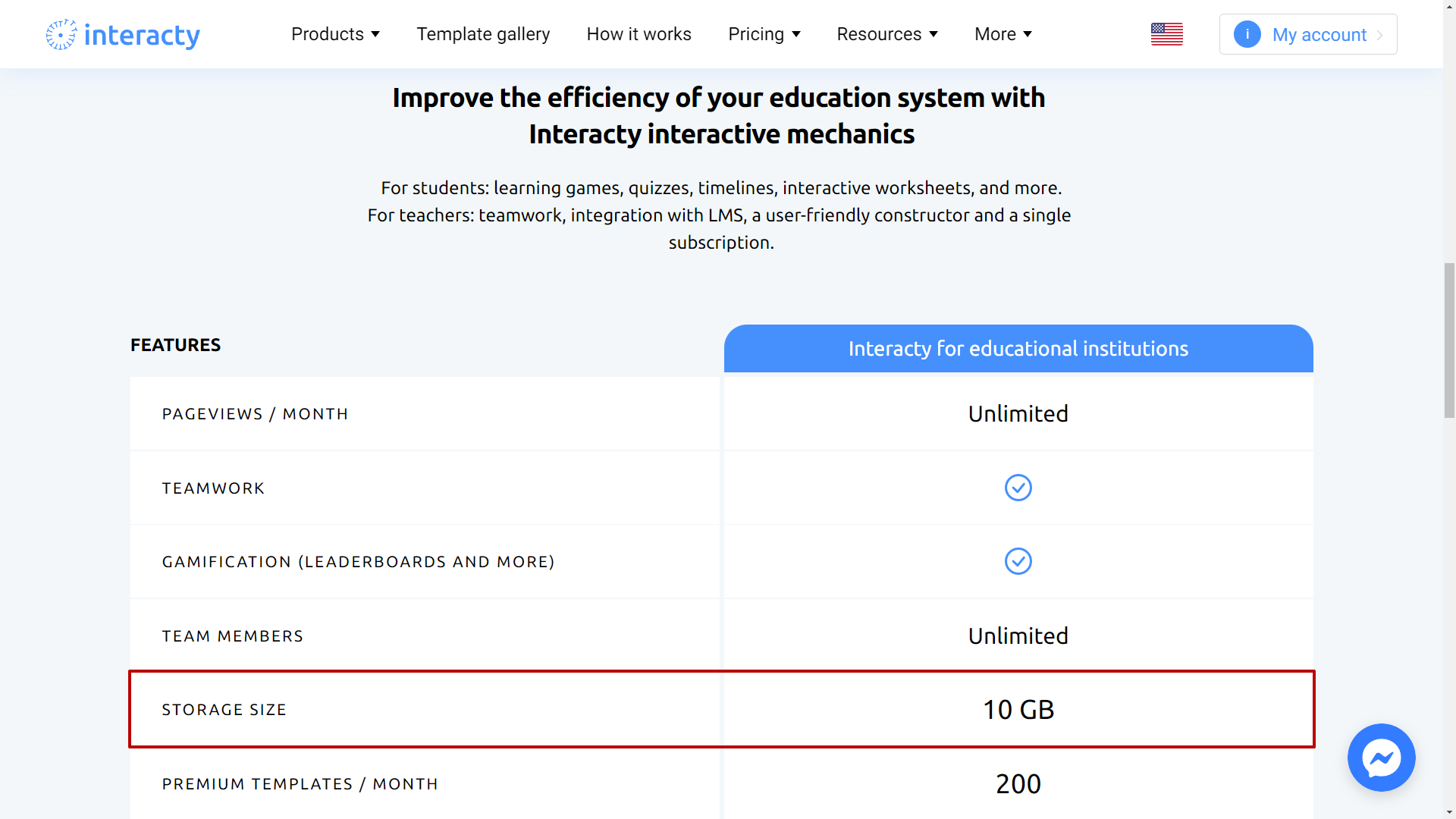Open My account

(x=1319, y=34)
